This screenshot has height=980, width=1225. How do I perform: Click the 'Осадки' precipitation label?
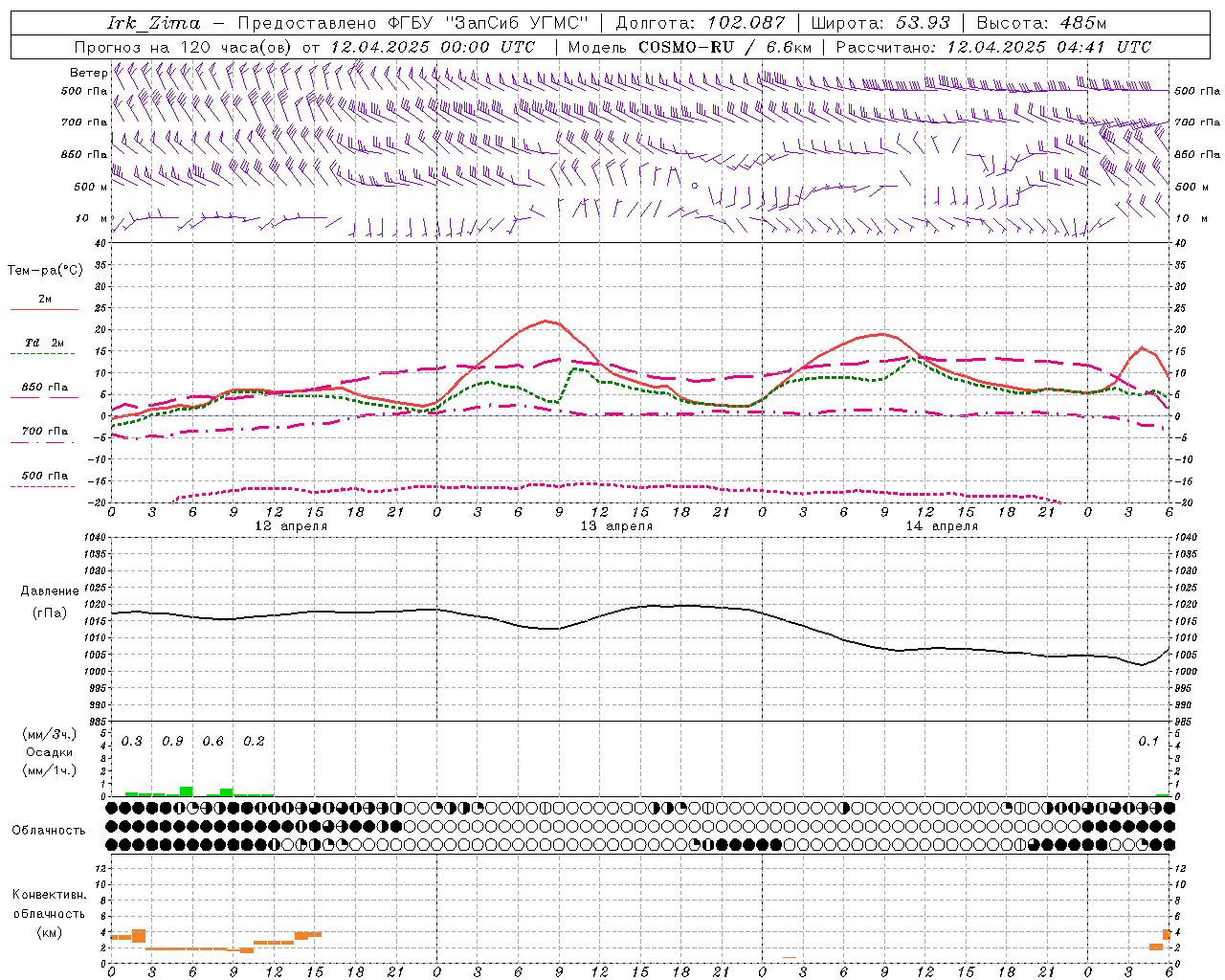click(50, 752)
